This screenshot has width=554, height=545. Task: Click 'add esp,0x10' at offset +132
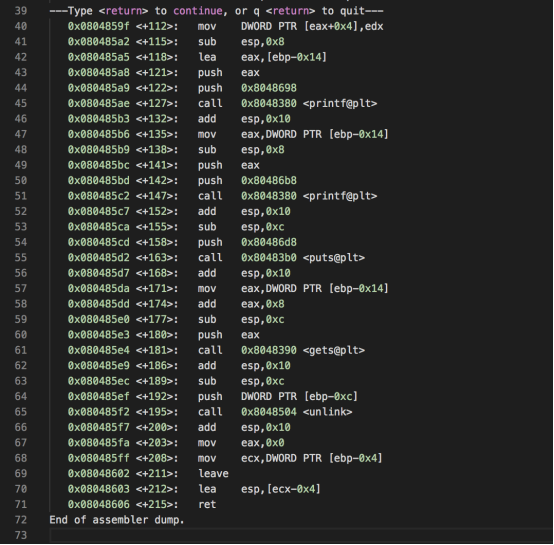[x=244, y=119]
